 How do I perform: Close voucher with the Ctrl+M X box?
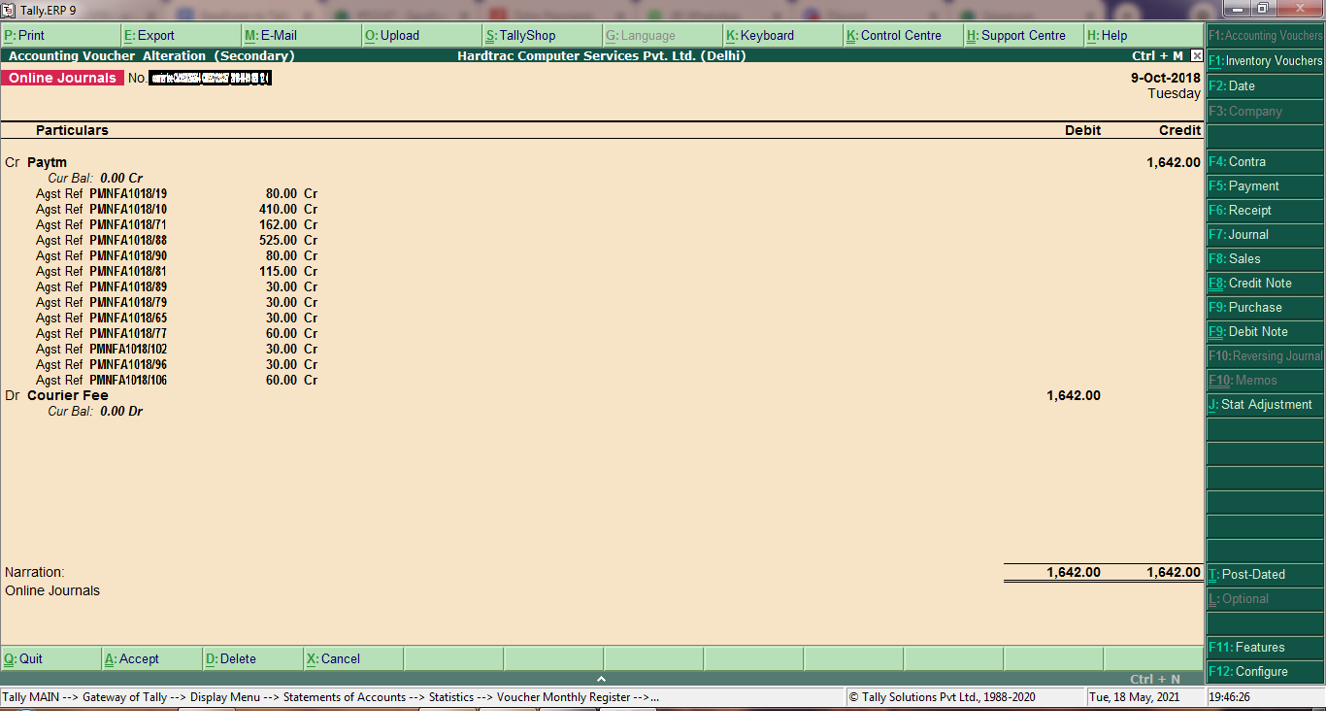point(1197,56)
